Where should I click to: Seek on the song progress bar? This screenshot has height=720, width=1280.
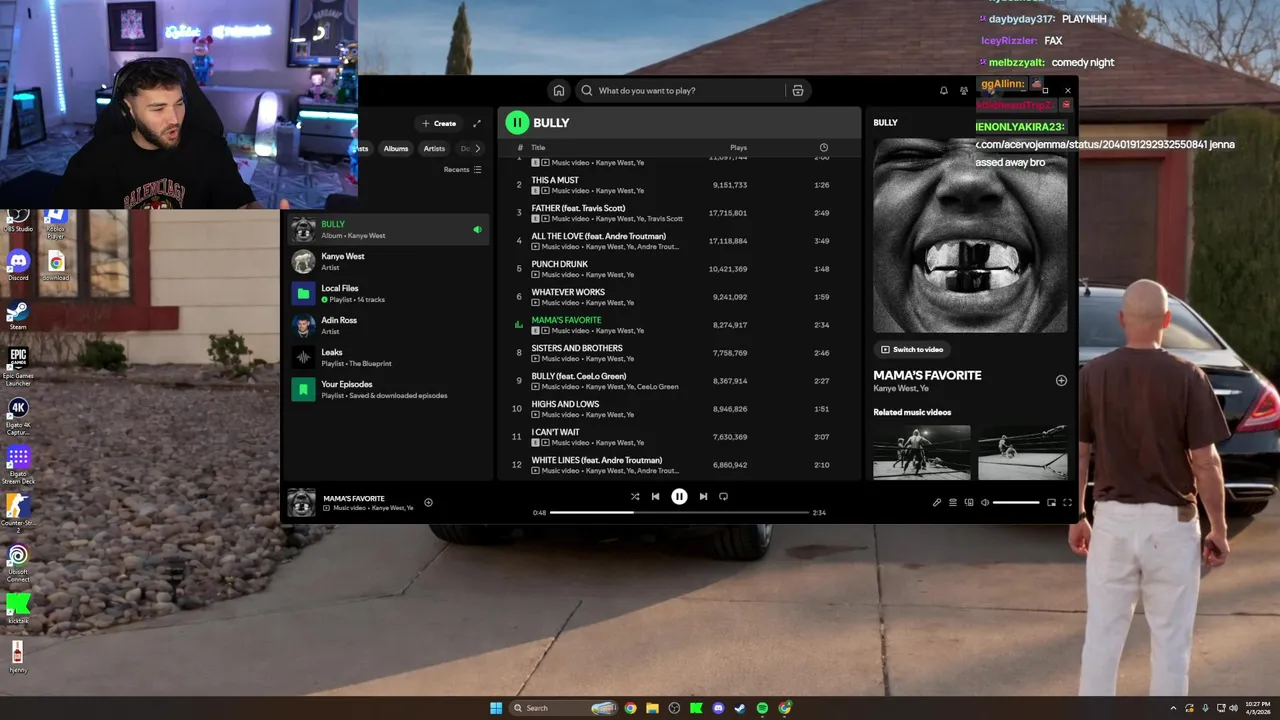(x=679, y=512)
